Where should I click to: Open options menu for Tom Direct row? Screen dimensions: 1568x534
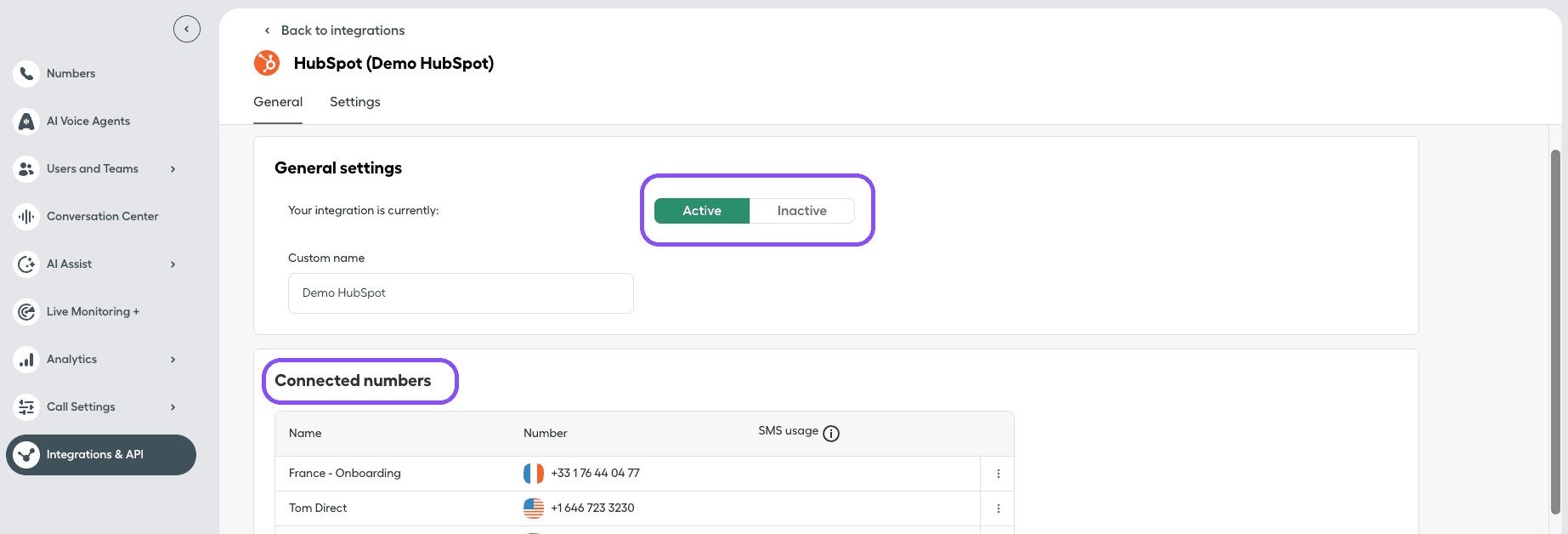(x=998, y=508)
